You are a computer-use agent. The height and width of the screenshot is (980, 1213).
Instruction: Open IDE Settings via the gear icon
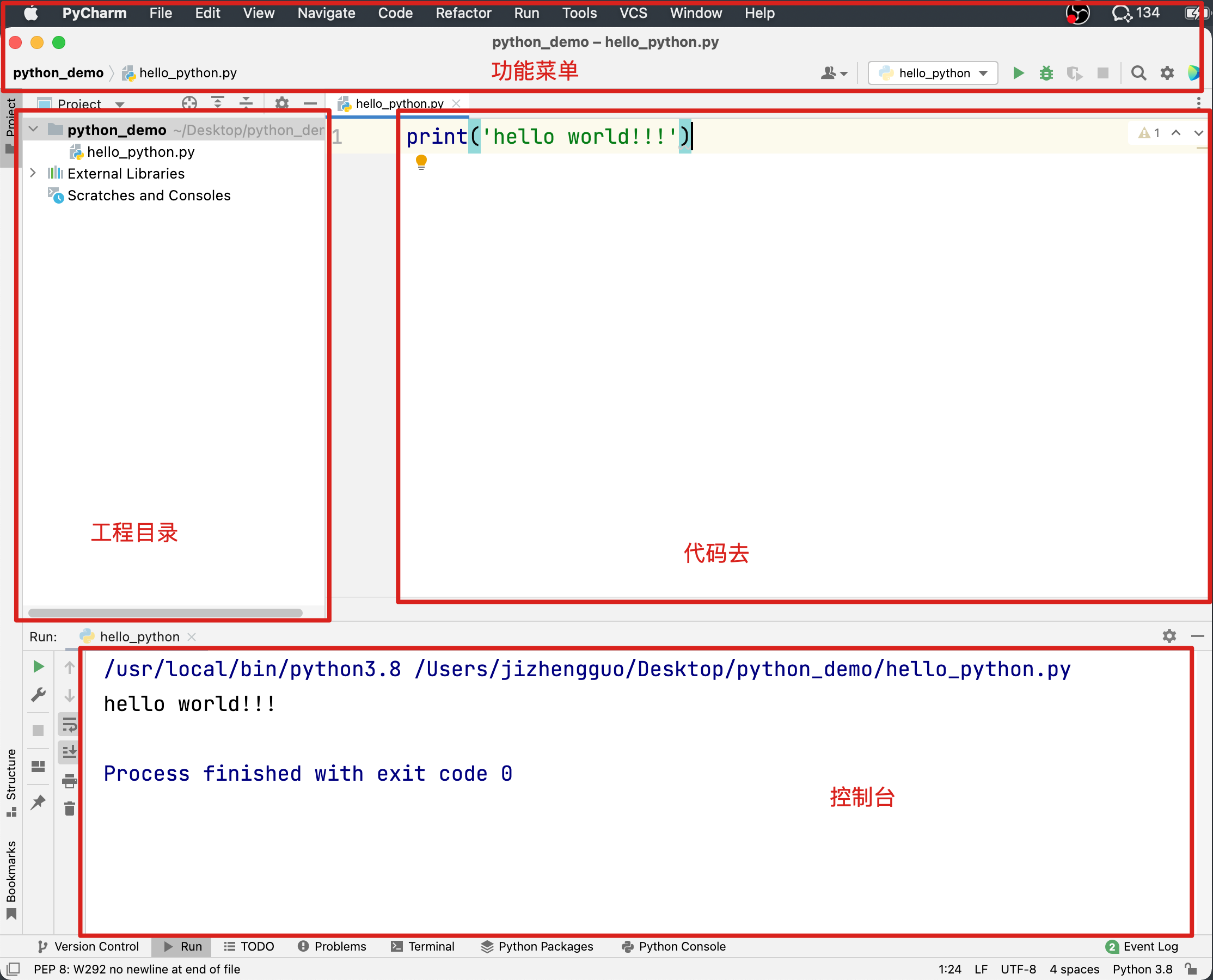click(x=1167, y=73)
